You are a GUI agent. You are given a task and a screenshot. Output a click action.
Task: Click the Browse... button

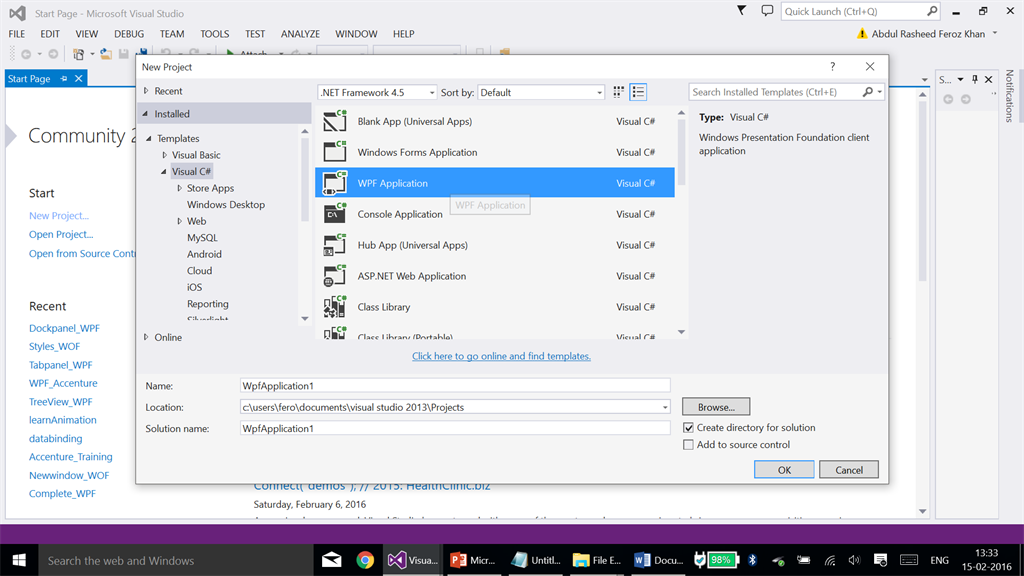click(716, 407)
